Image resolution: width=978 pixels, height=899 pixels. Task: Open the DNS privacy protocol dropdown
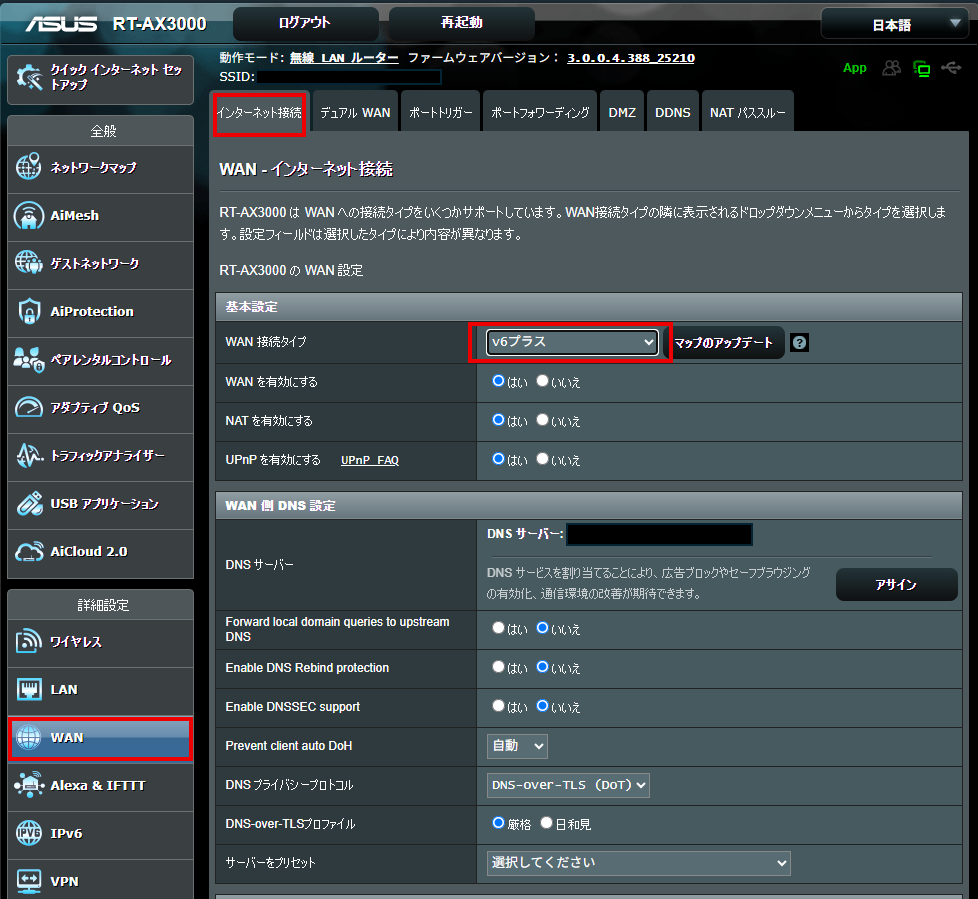pos(568,785)
